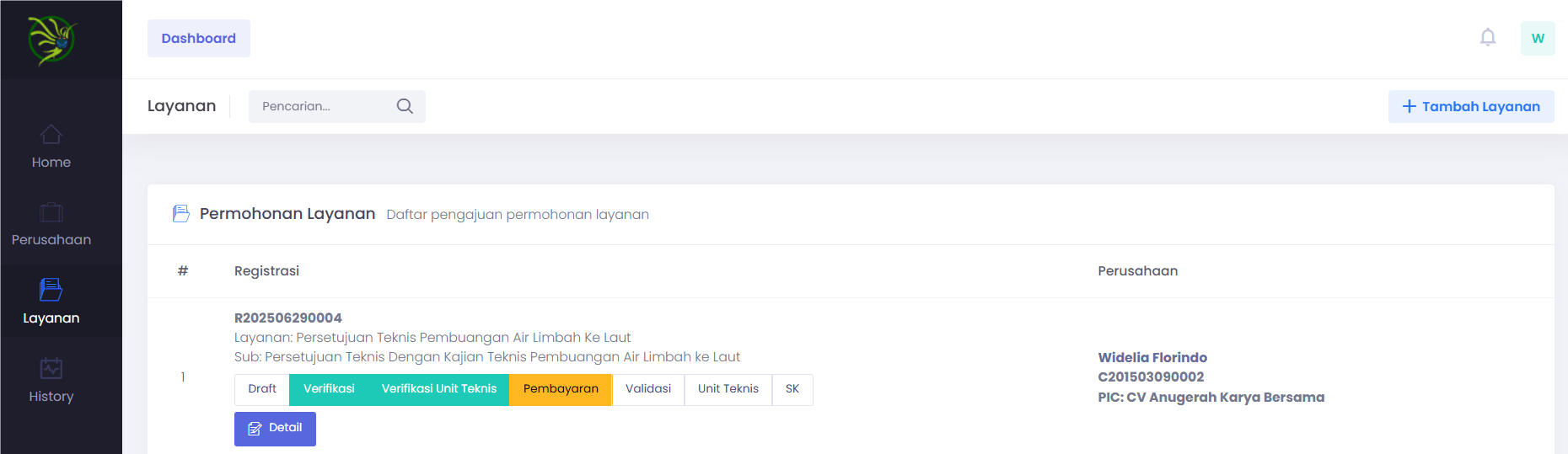Click the application logo in sidebar

click(51, 40)
